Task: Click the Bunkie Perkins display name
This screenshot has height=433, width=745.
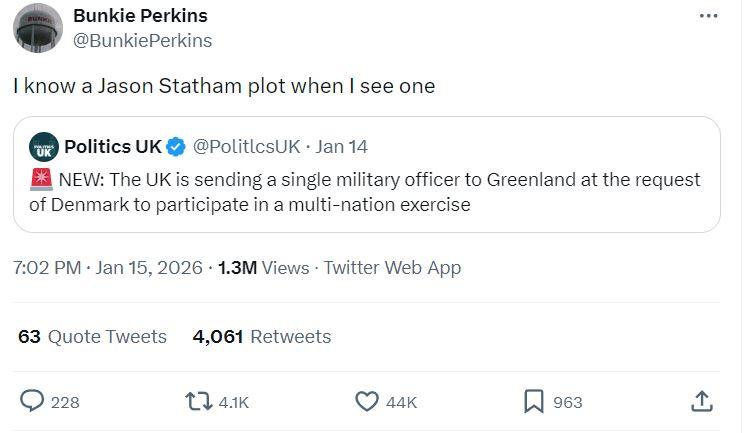Action: (x=140, y=16)
